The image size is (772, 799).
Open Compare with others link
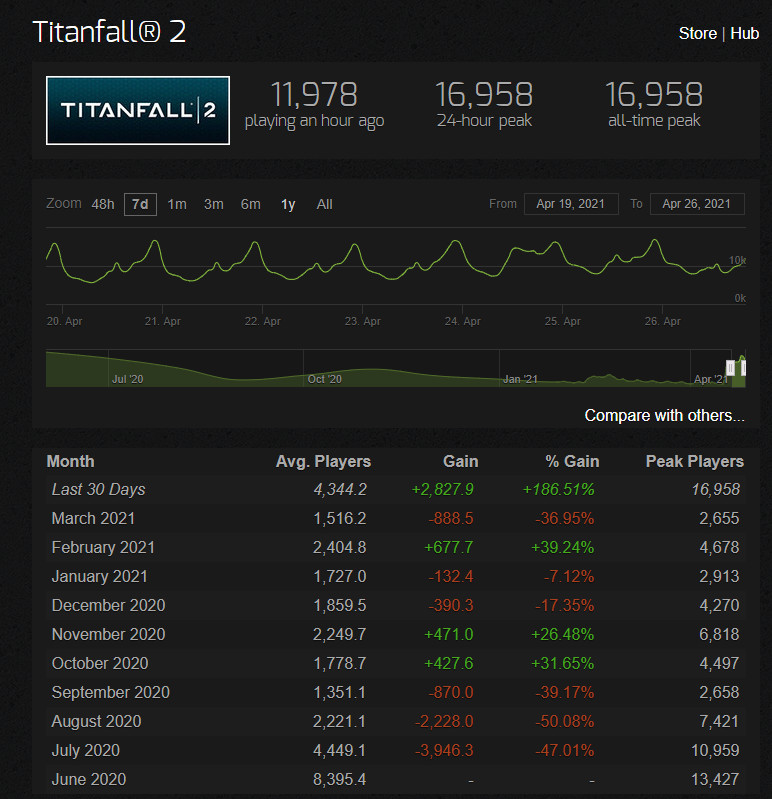coord(664,415)
